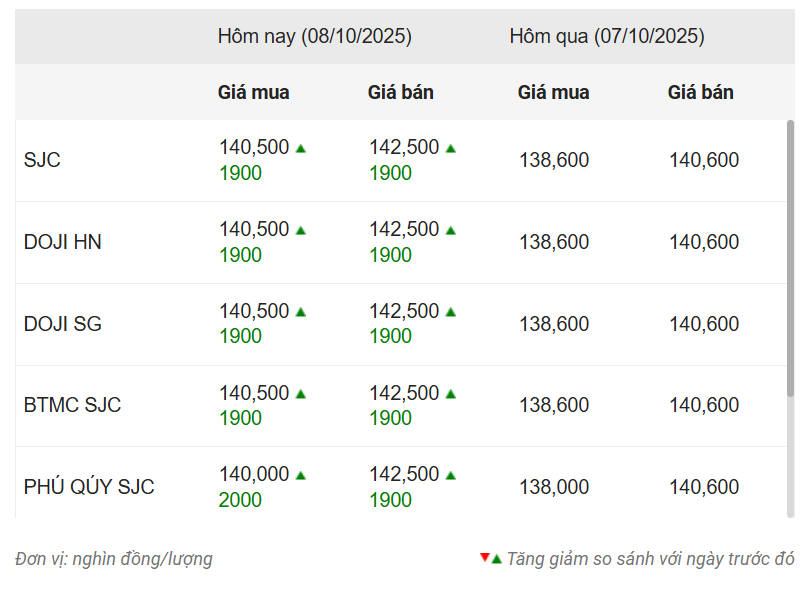Click the up arrow beside BTMC SJC buy price
Image resolution: width=812 pixels, height=600 pixels.
tap(301, 394)
